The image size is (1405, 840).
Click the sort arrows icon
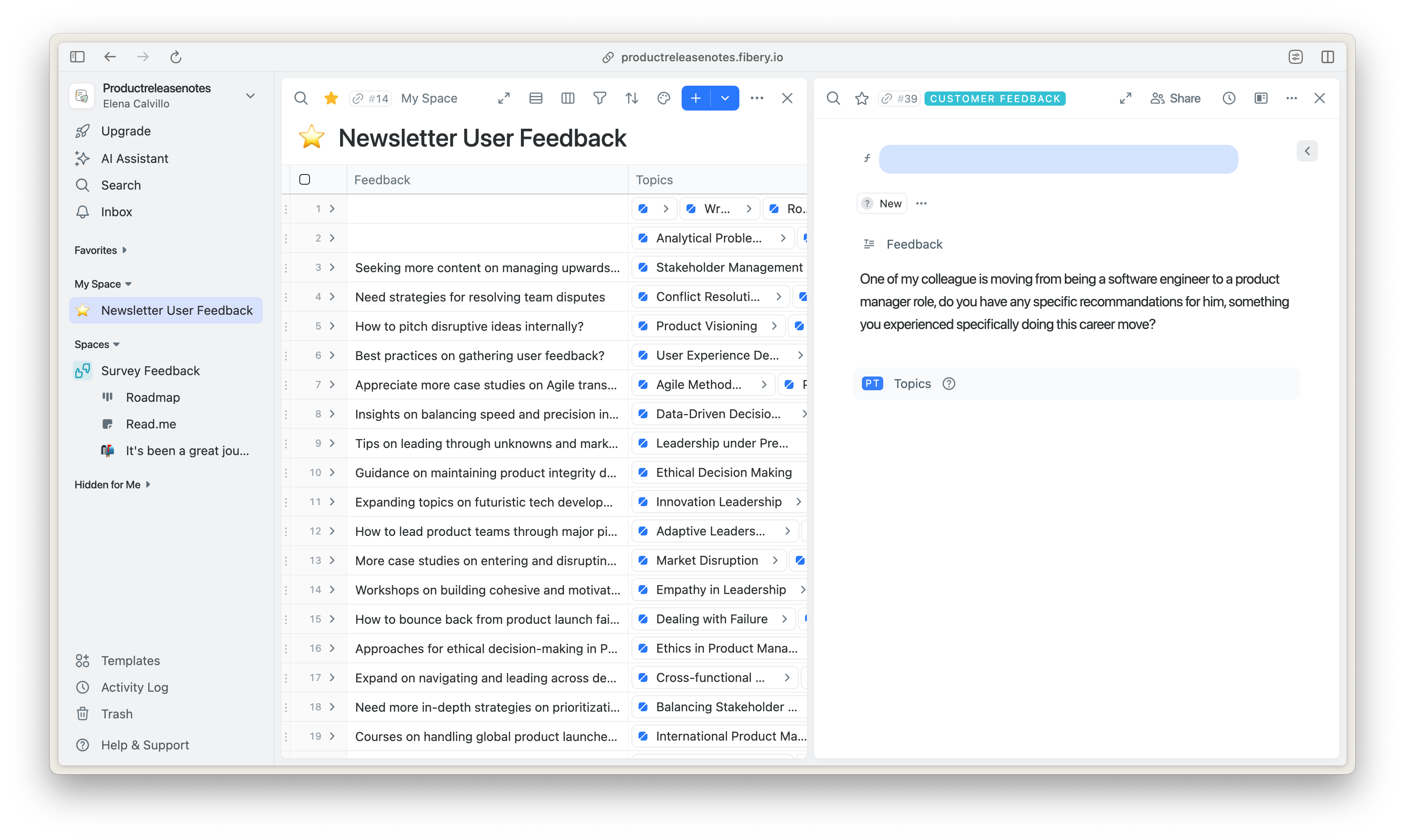pos(632,99)
